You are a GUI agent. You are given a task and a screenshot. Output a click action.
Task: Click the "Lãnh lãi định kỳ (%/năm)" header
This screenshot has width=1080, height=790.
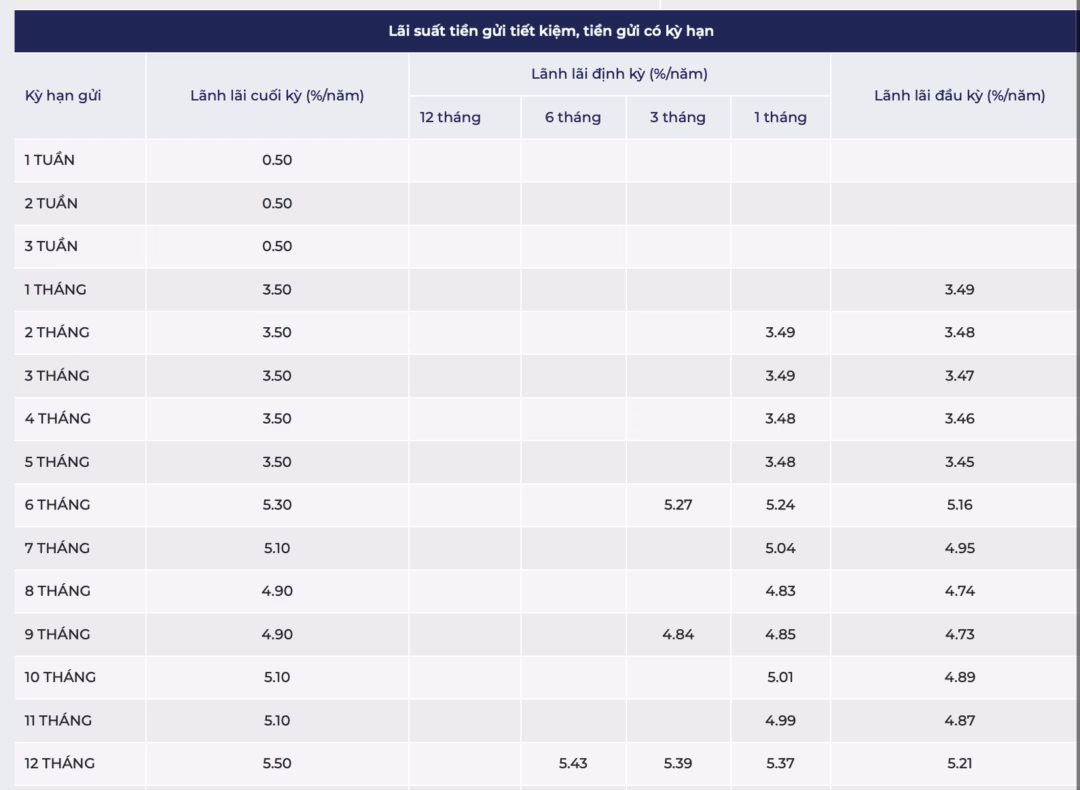pyautogui.click(x=619, y=74)
